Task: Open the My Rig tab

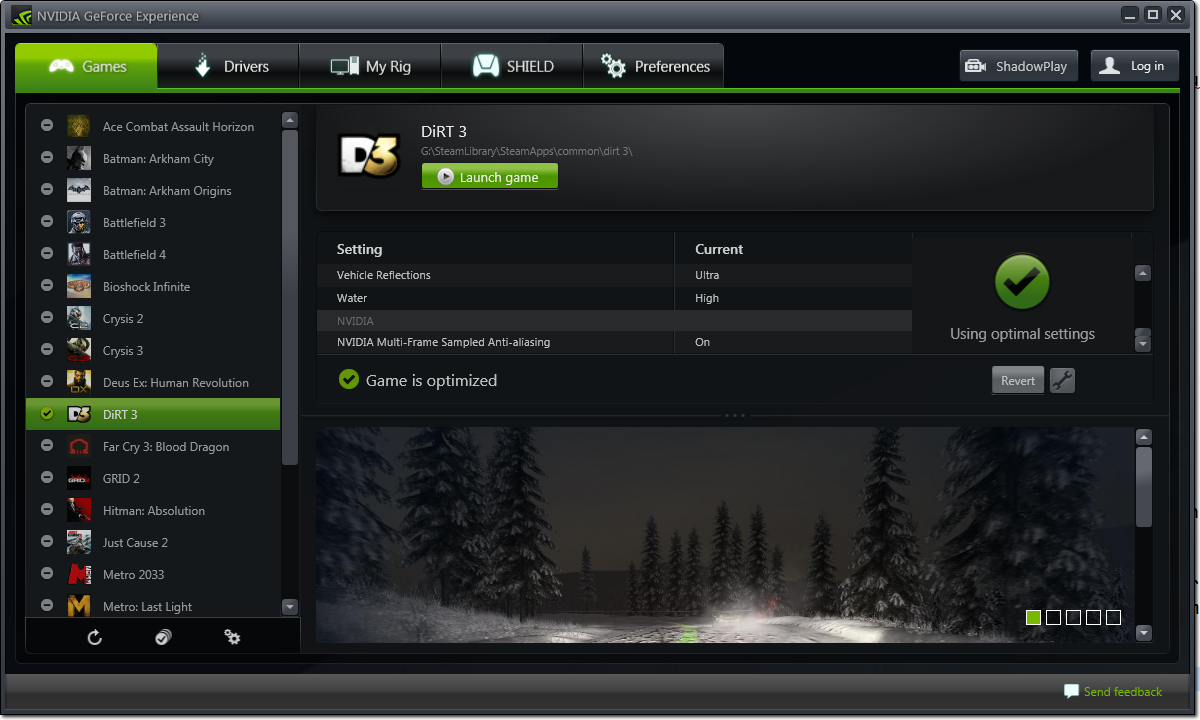Action: tap(371, 66)
